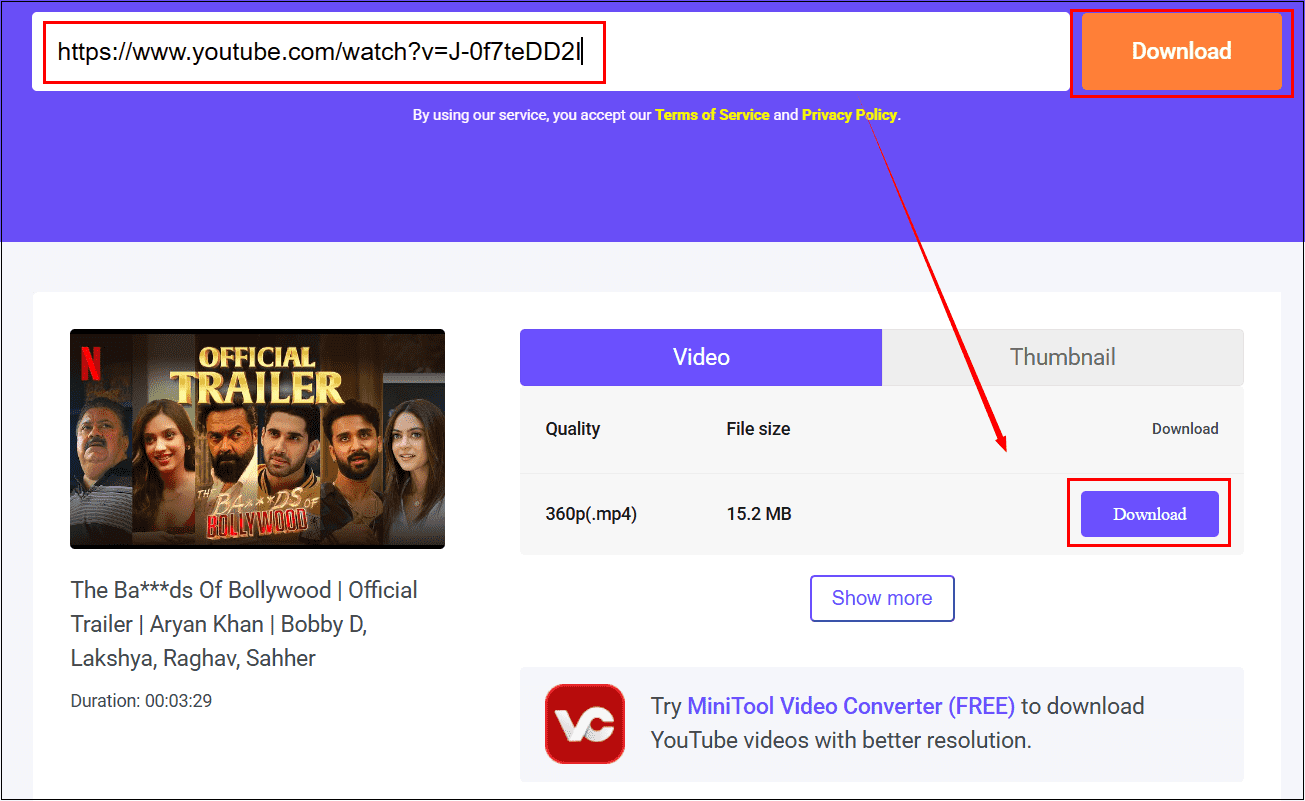Click the "Quality" column header
1305x801 pixels.
pyautogui.click(x=573, y=429)
